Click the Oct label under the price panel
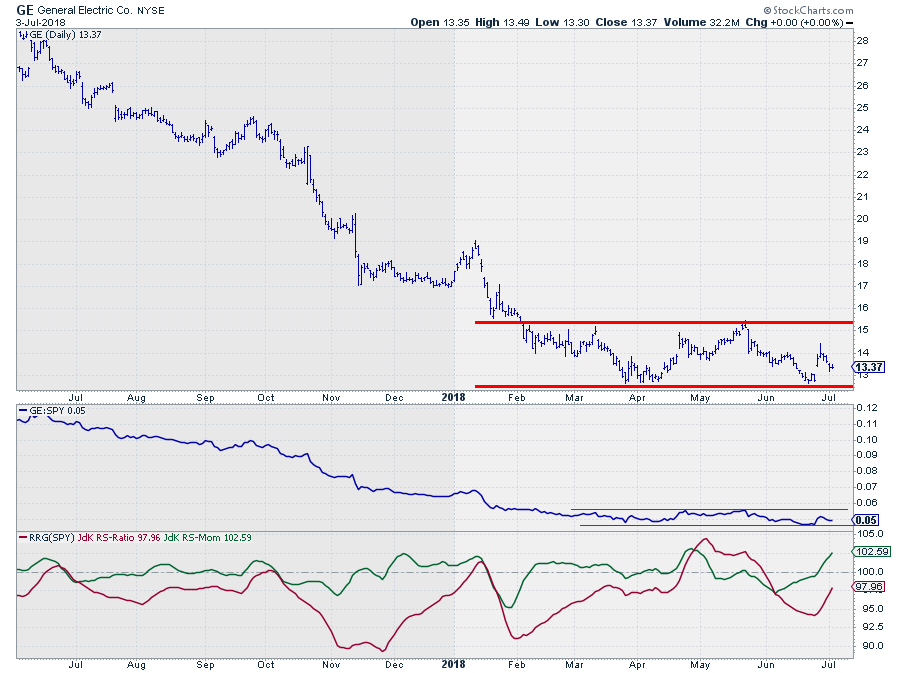This screenshot has height=673, width=900. [265, 398]
